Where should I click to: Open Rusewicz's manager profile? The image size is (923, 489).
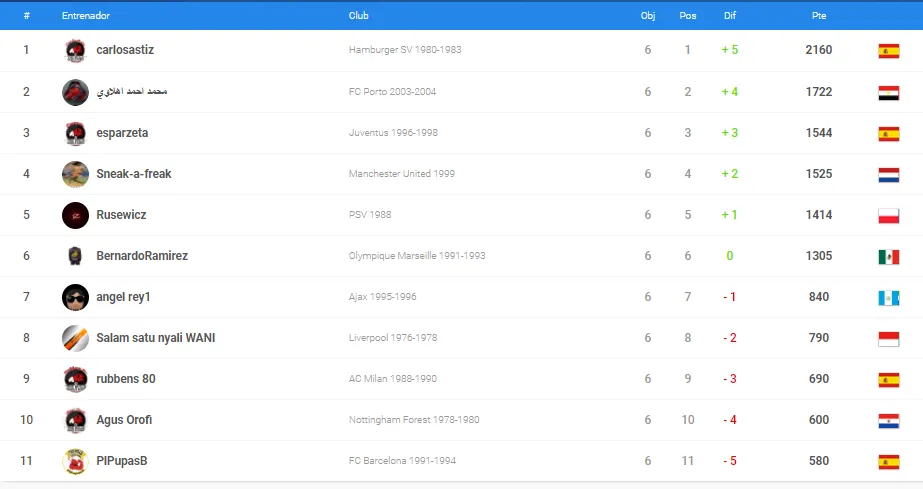tap(121, 215)
